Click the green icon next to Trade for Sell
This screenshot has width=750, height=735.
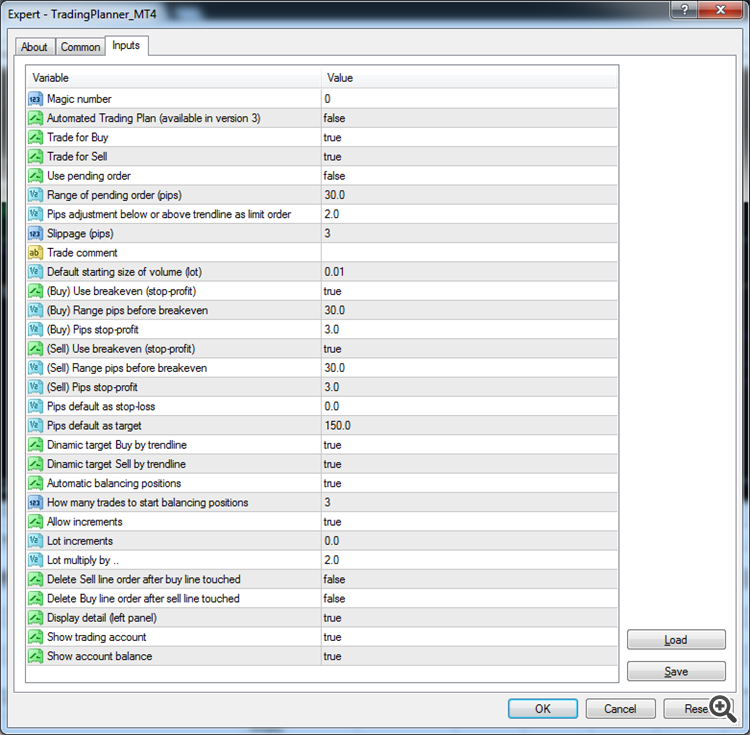coord(35,156)
